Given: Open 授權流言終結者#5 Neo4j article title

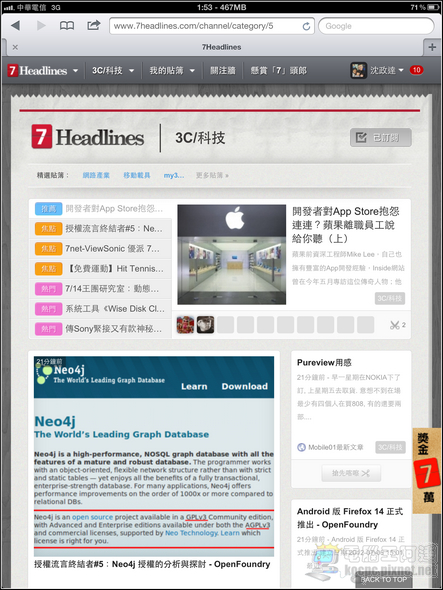Looking at the screenshot, I should click(x=152, y=564).
